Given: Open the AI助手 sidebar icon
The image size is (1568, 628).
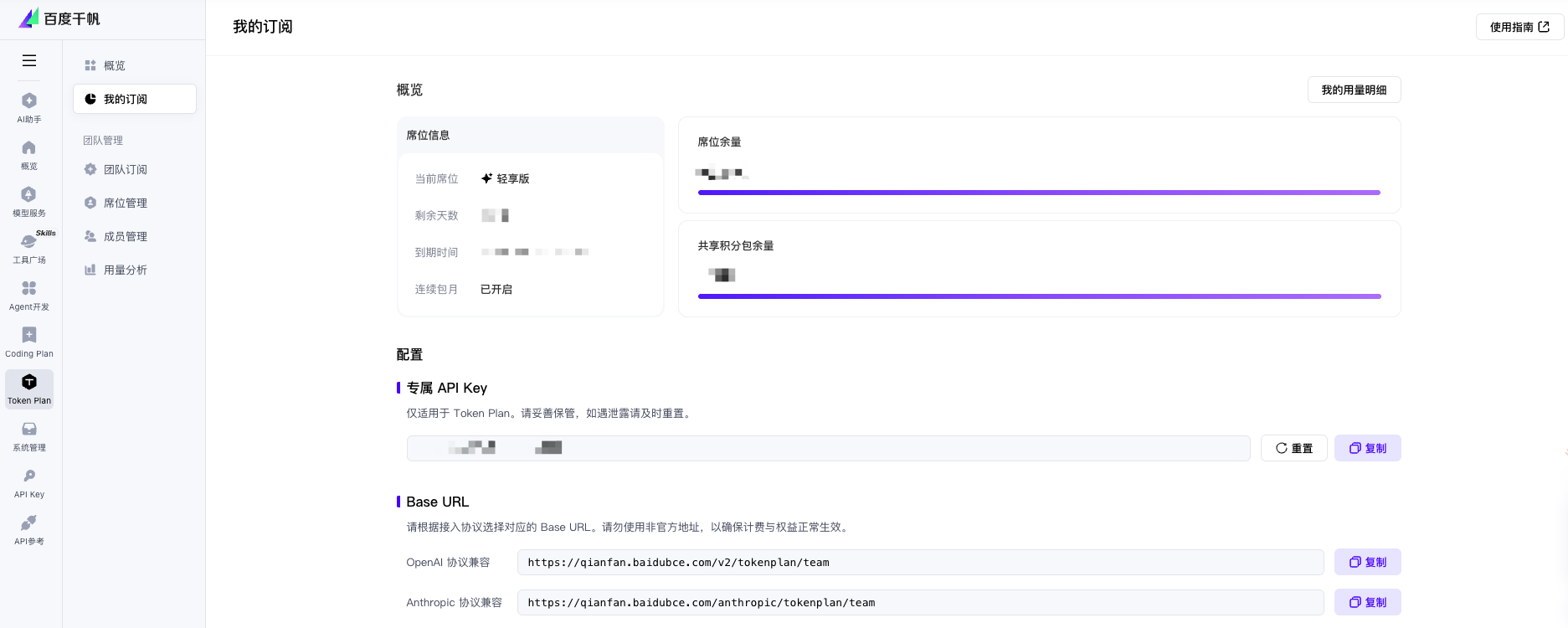Looking at the screenshot, I should click(x=29, y=108).
